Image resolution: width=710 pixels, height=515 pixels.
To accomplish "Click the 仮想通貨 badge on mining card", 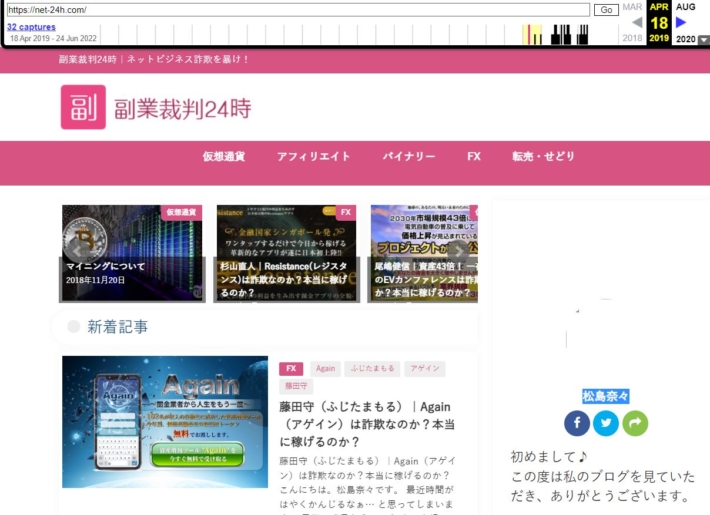I will pos(181,212).
